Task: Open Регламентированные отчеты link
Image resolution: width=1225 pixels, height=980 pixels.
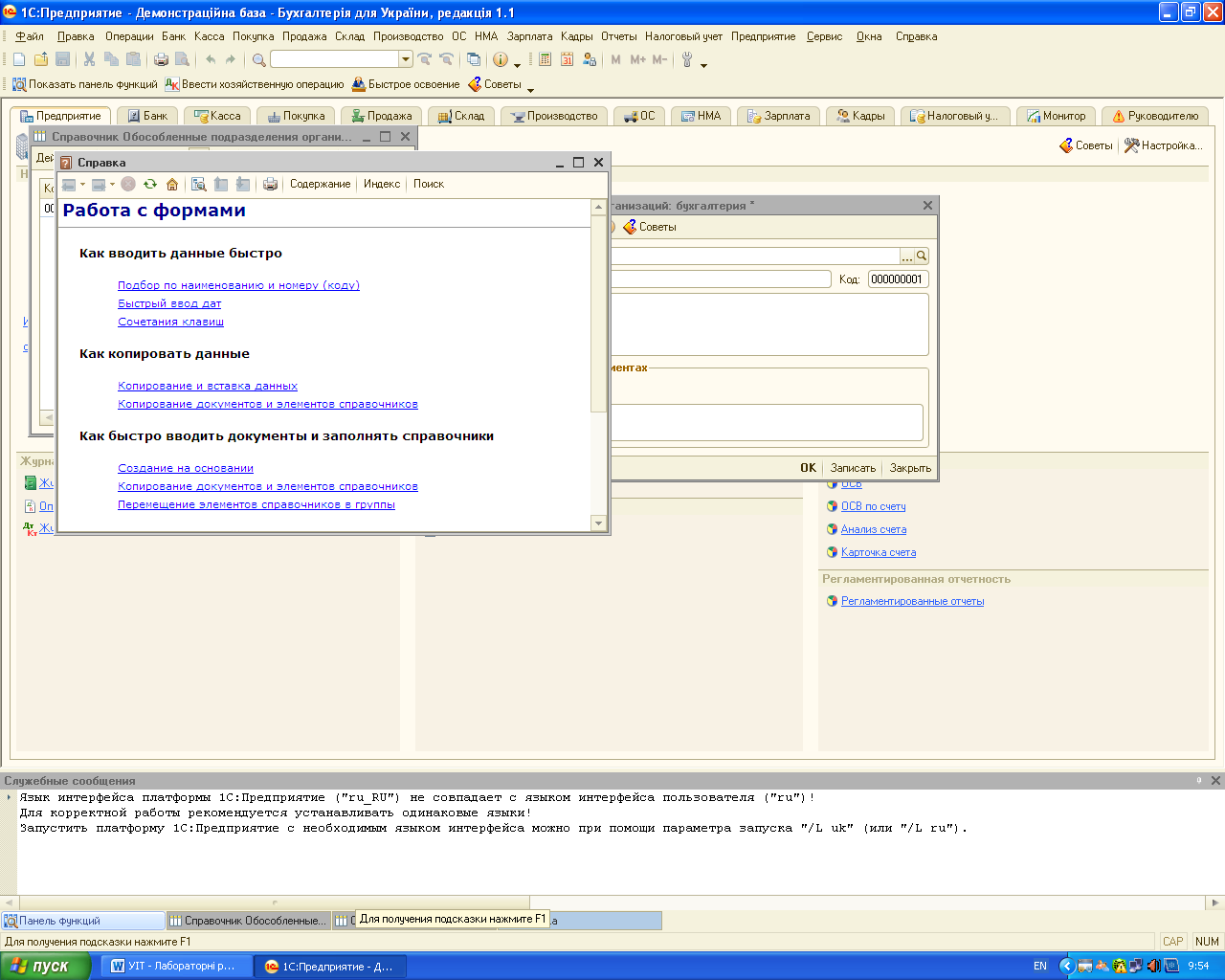Action: [912, 601]
